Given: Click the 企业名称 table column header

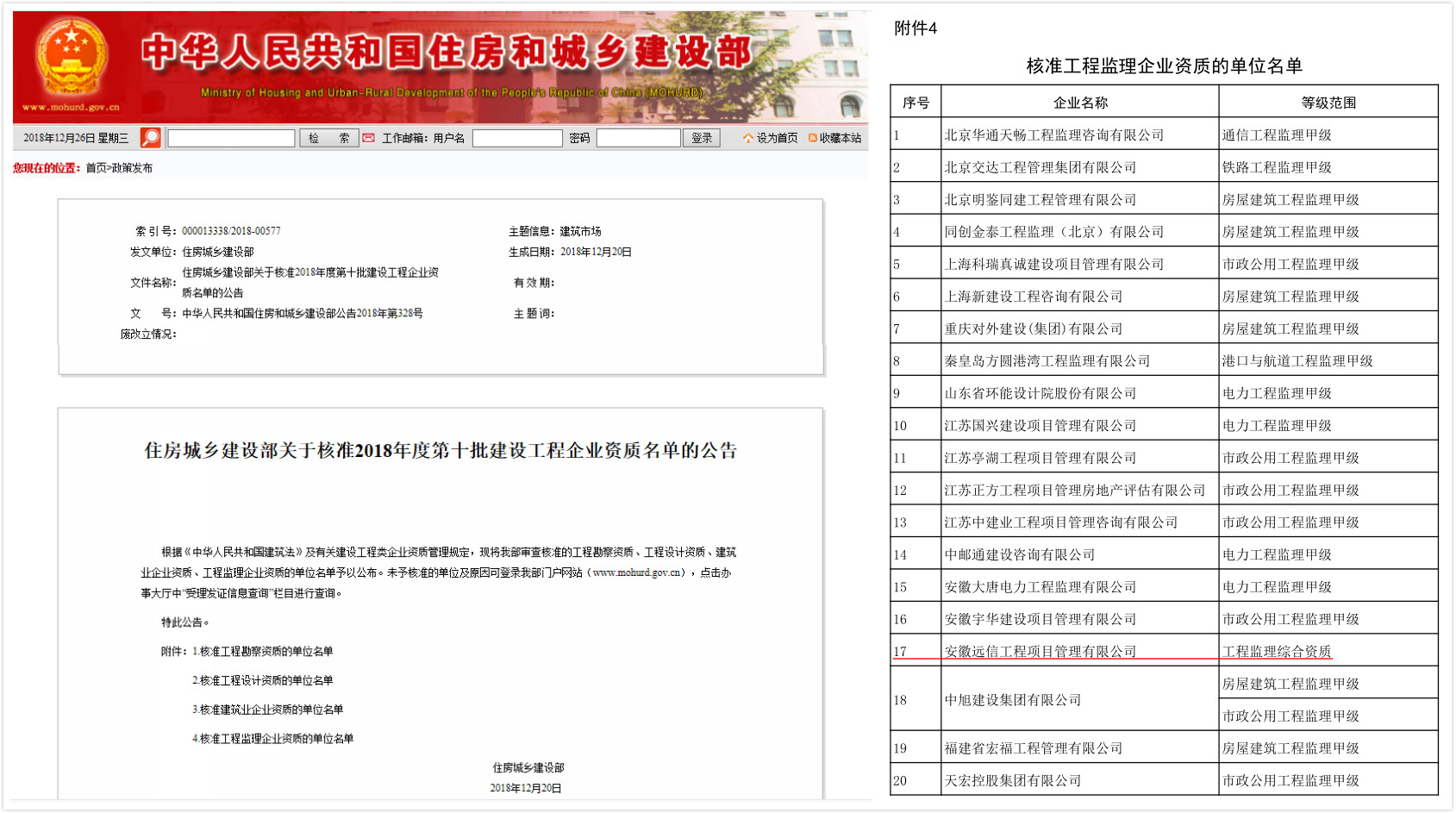Looking at the screenshot, I should (x=1079, y=103).
